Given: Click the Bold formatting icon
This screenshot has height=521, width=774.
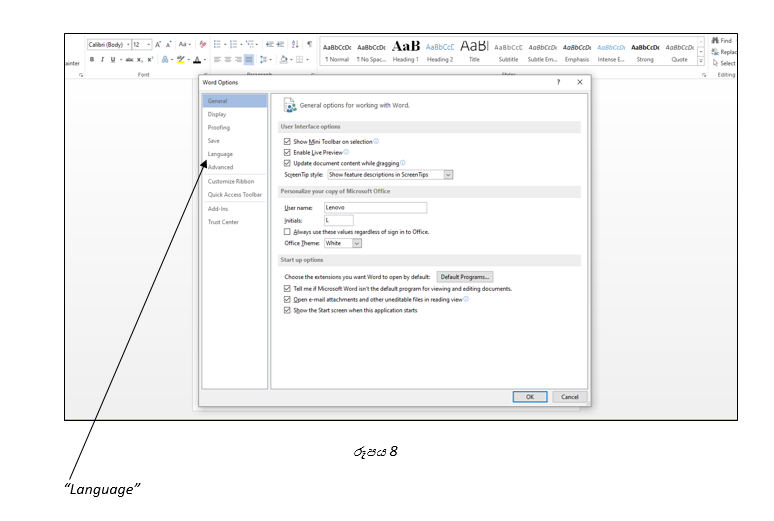Looking at the screenshot, I should pyautogui.click(x=92, y=60).
